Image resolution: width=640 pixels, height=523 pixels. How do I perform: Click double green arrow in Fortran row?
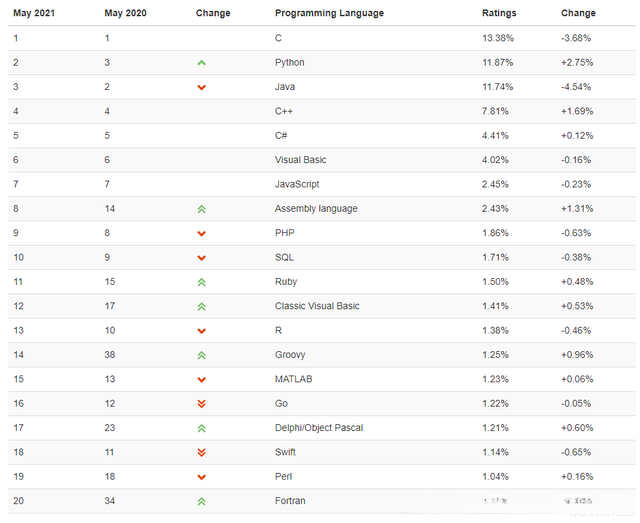coord(202,501)
